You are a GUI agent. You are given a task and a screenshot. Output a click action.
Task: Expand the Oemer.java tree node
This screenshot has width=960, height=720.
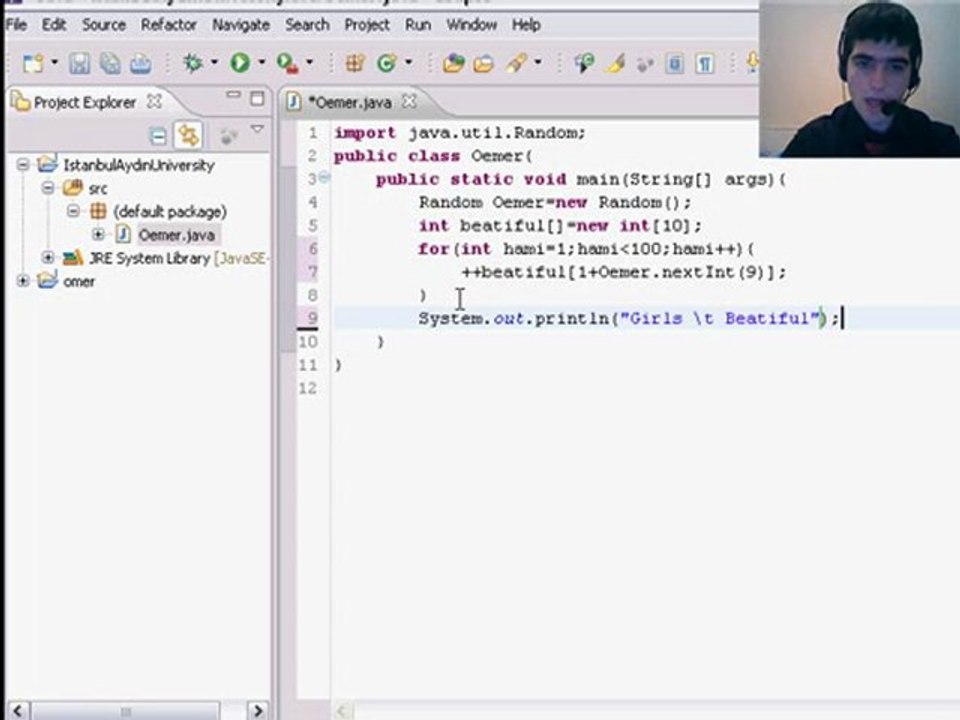tap(98, 234)
